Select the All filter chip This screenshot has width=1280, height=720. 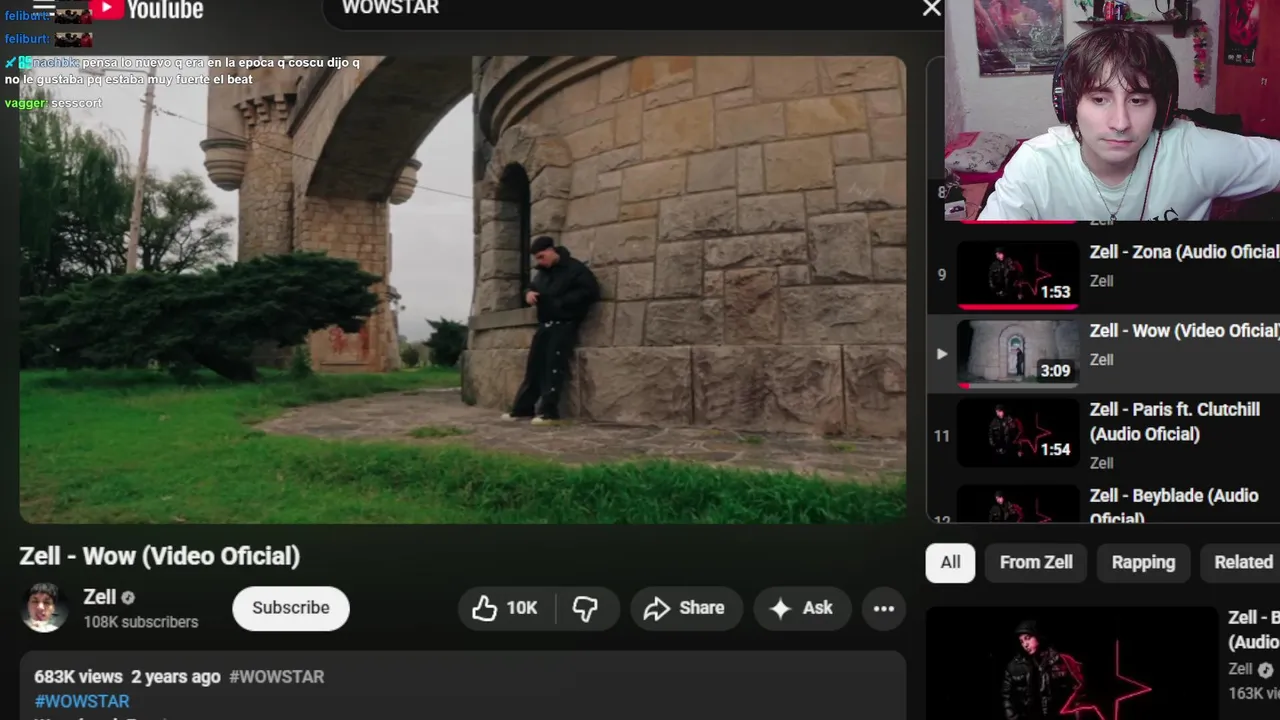(950, 562)
